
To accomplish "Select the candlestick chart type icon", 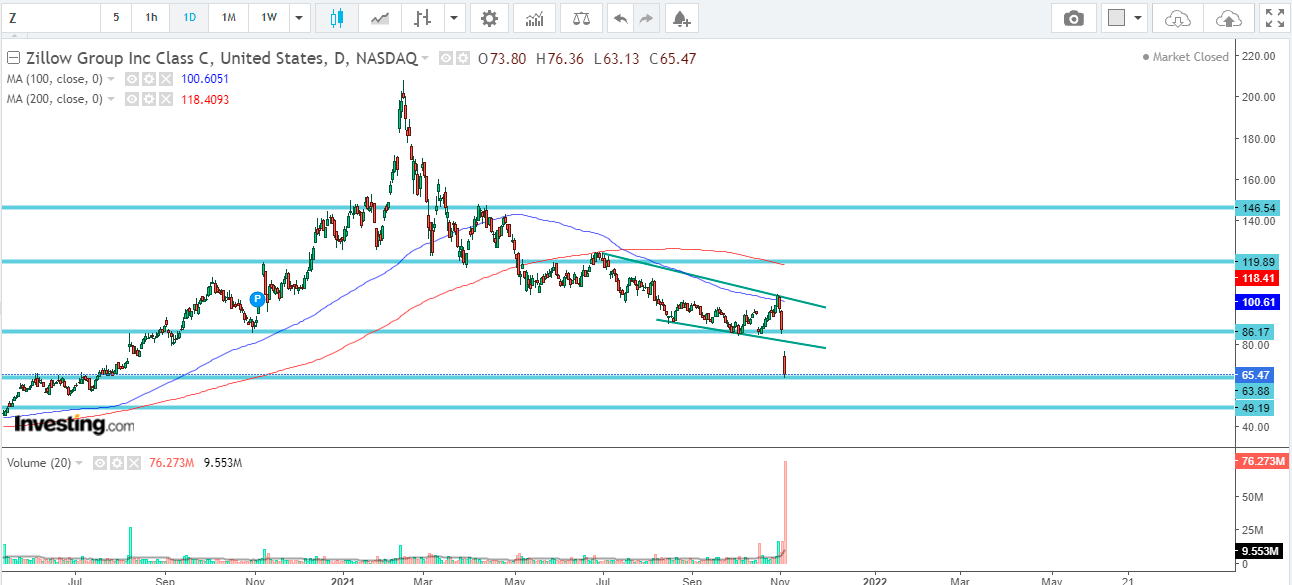I will click(336, 17).
